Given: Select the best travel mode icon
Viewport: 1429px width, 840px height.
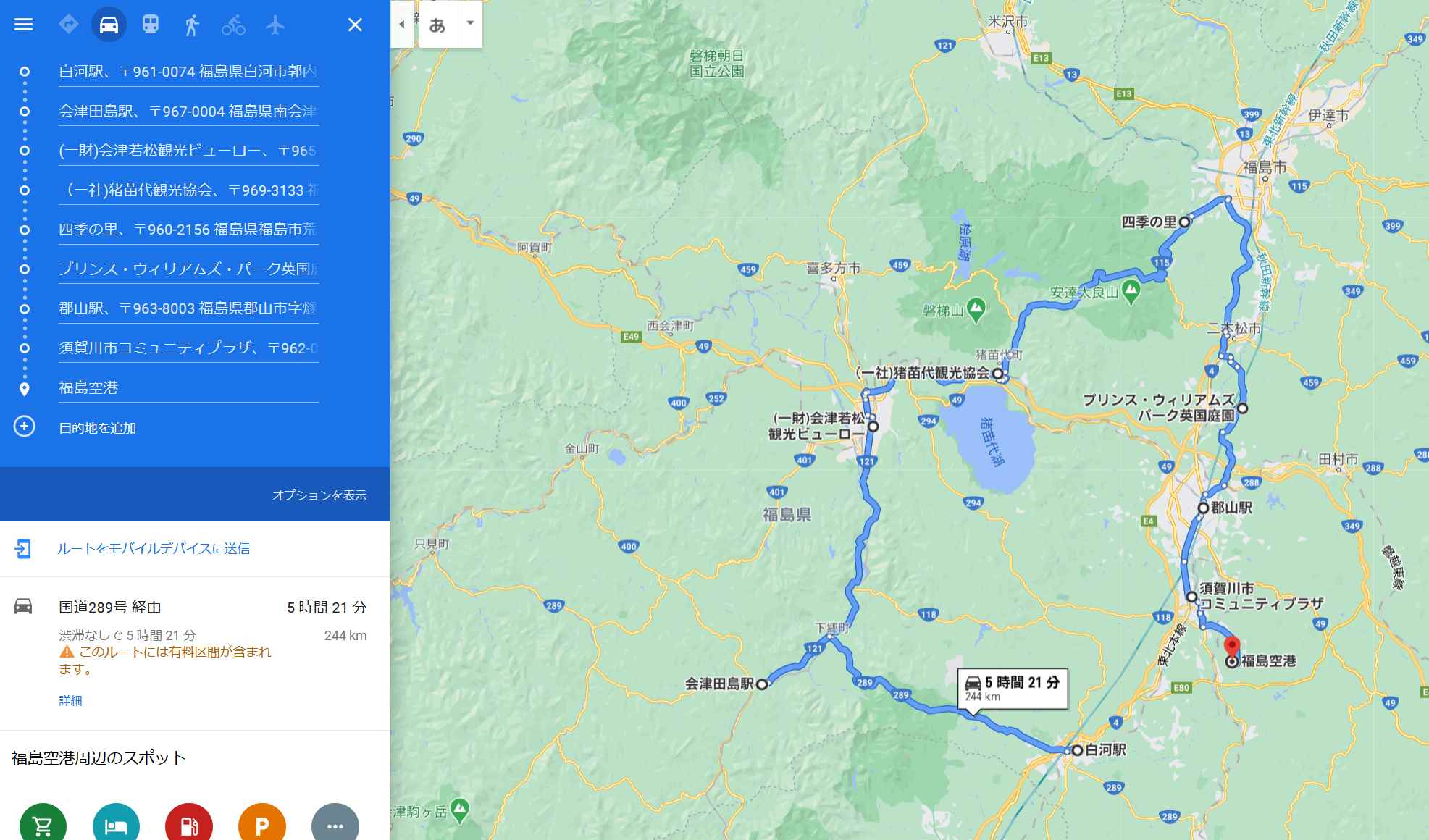Looking at the screenshot, I should pos(68,25).
